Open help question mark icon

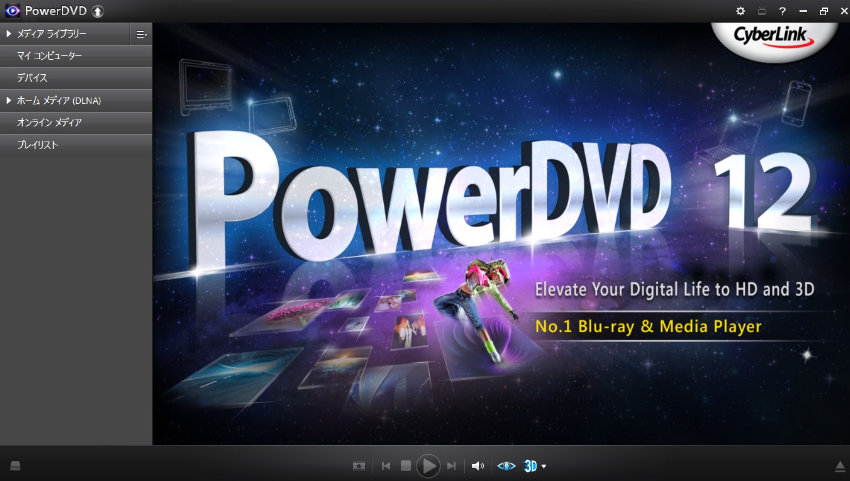pyautogui.click(x=782, y=11)
